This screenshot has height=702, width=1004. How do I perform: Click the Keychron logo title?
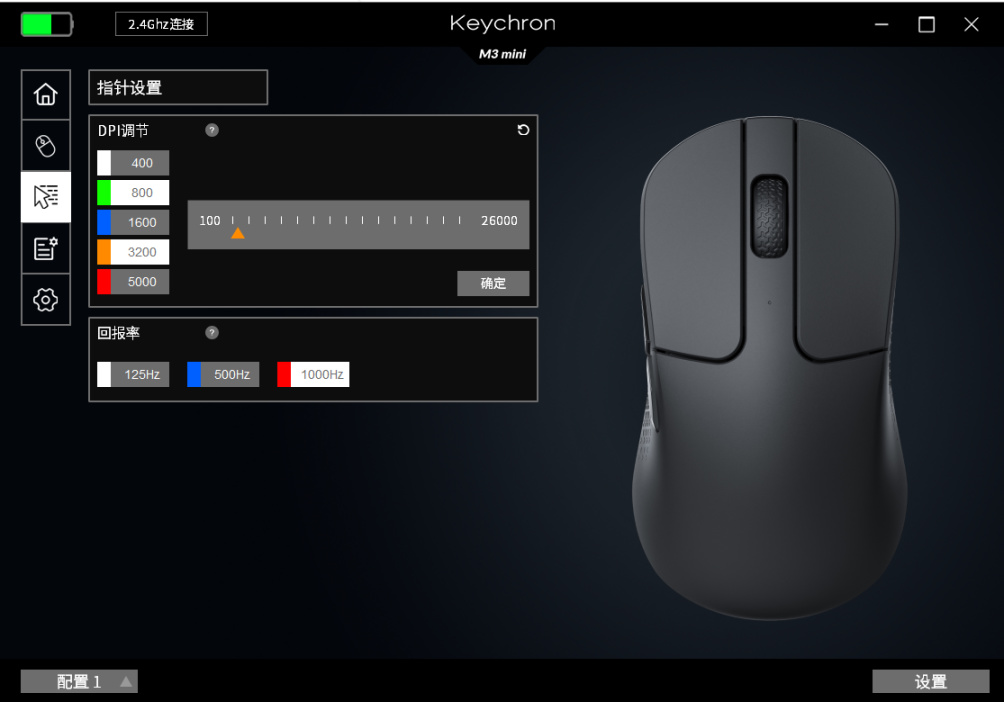tap(503, 23)
